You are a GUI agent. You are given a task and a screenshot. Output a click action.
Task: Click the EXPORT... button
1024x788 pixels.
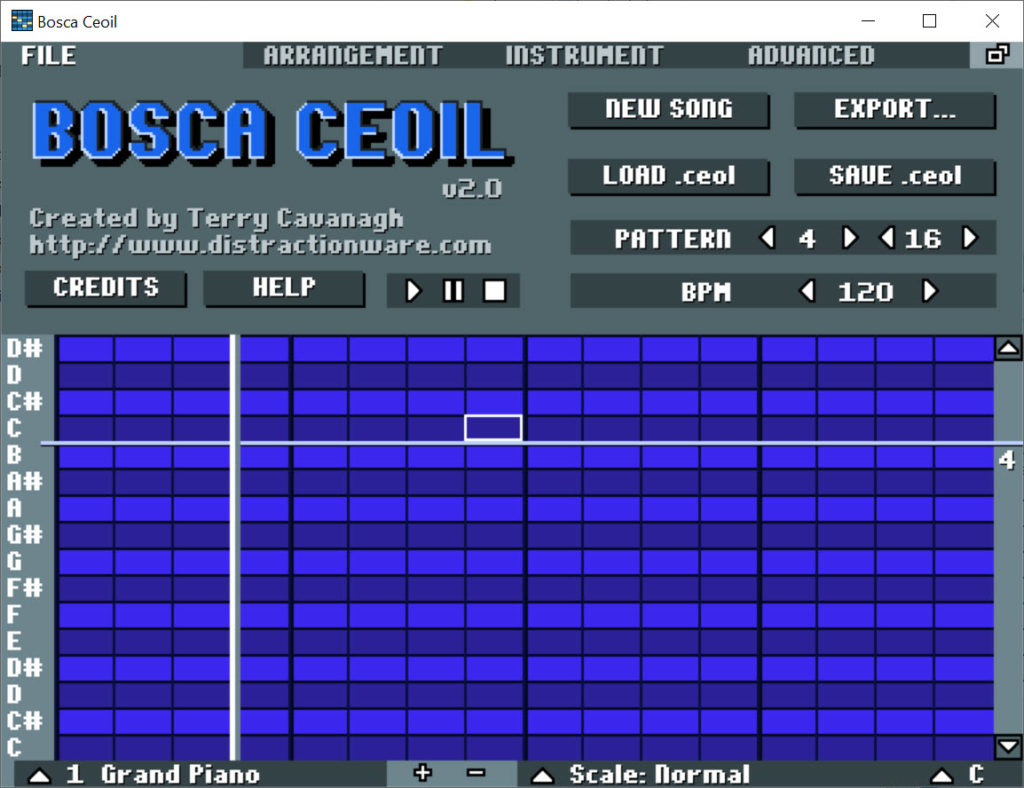click(x=895, y=109)
